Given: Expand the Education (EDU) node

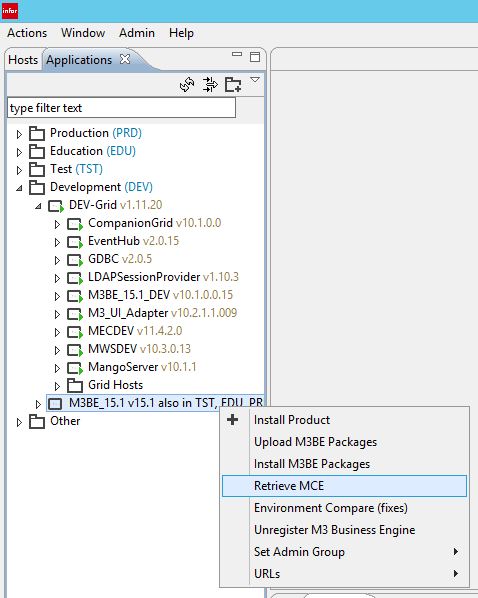Looking at the screenshot, I should 19,152.
